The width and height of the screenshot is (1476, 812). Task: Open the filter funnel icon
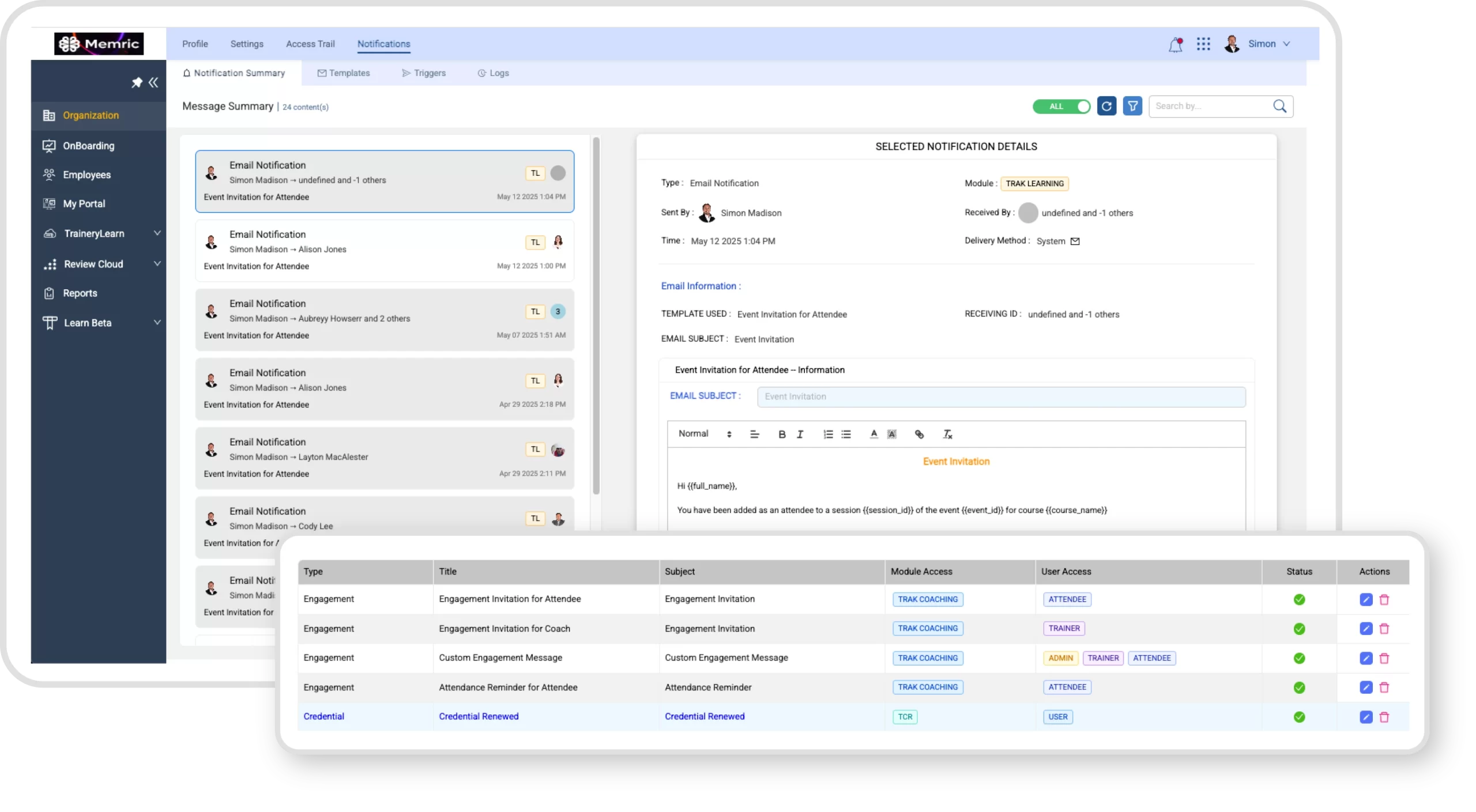point(1132,106)
